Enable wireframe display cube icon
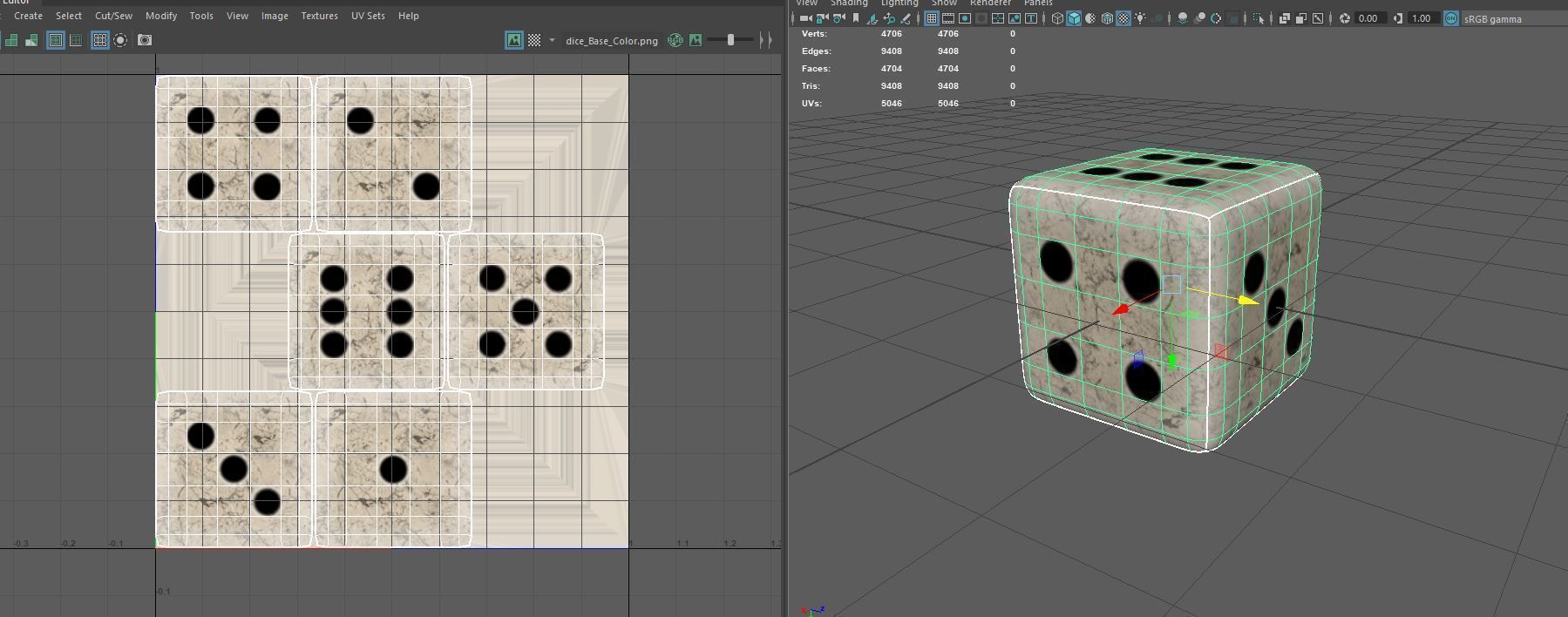This screenshot has height=617, width=1568. coord(1057,18)
